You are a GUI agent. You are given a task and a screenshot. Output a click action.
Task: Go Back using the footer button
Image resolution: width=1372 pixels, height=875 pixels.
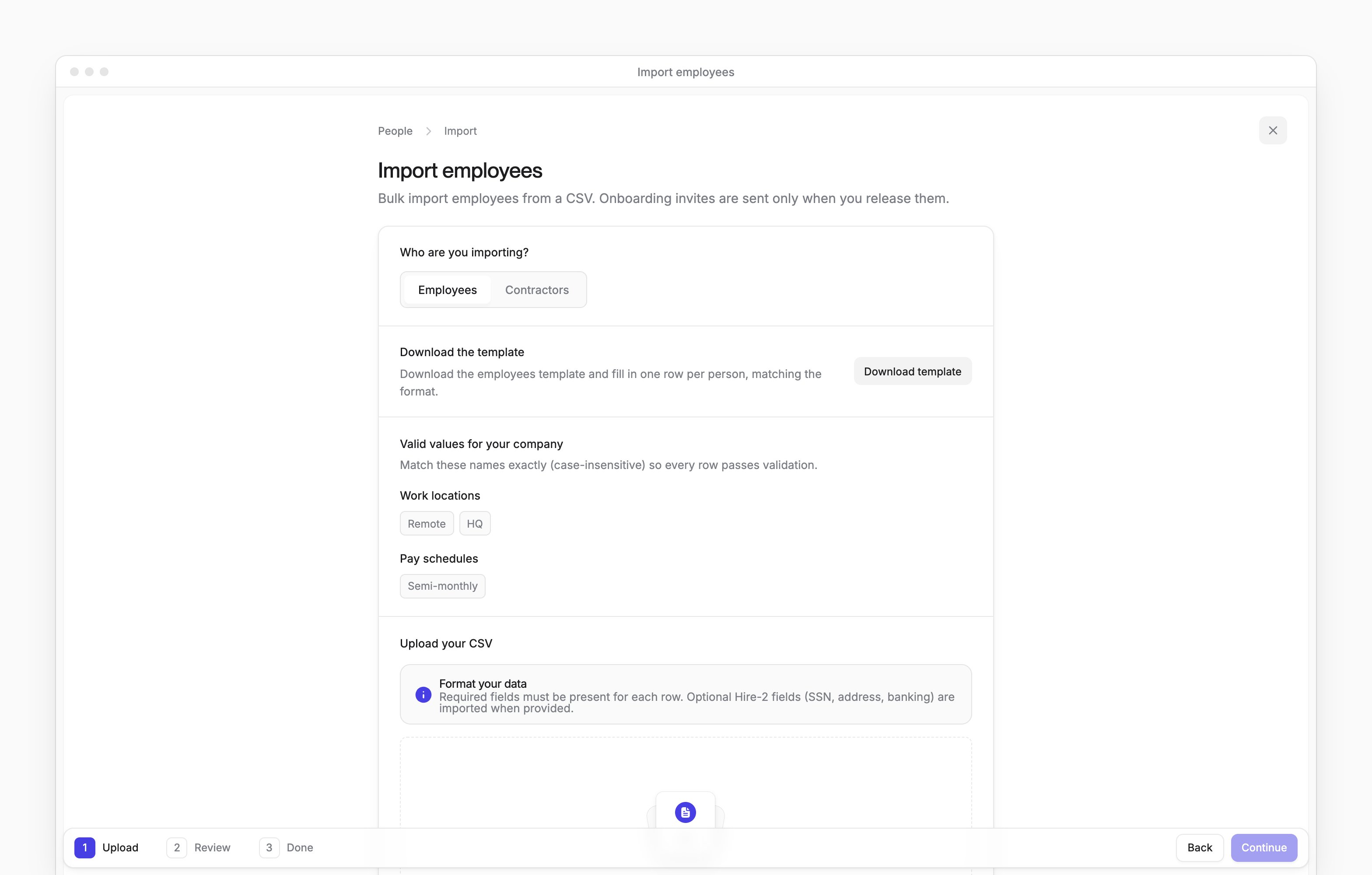[1199, 847]
